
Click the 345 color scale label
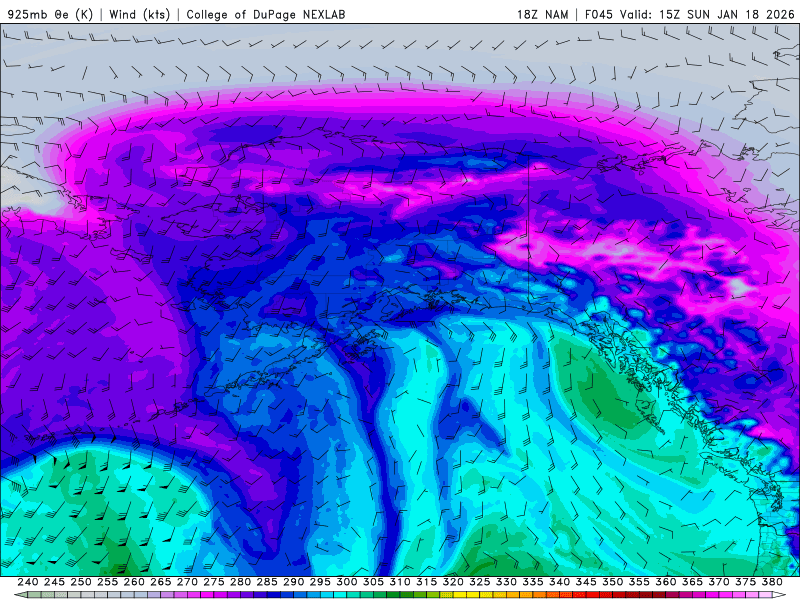[586, 582]
